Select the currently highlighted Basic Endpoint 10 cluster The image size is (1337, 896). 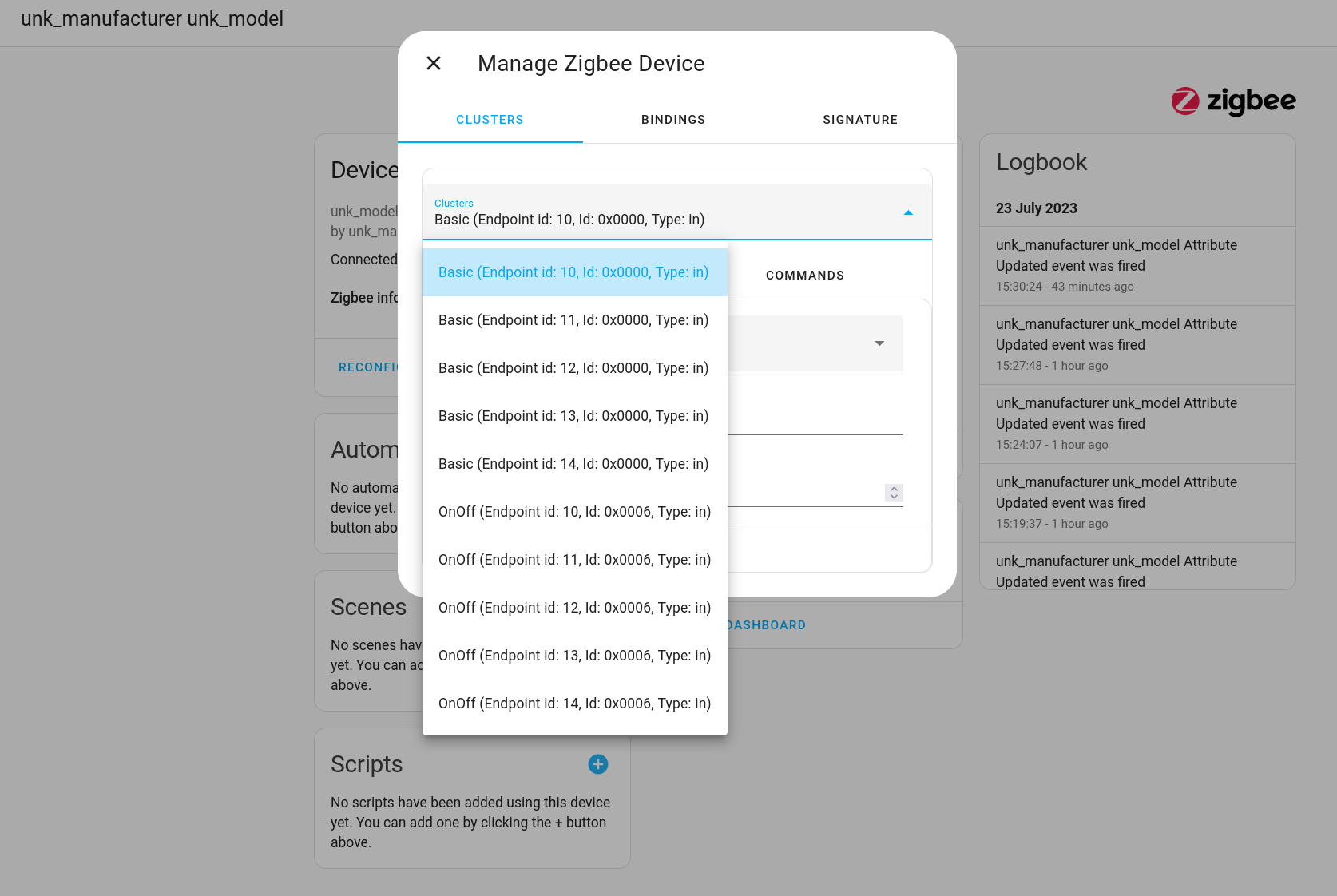[x=573, y=272]
